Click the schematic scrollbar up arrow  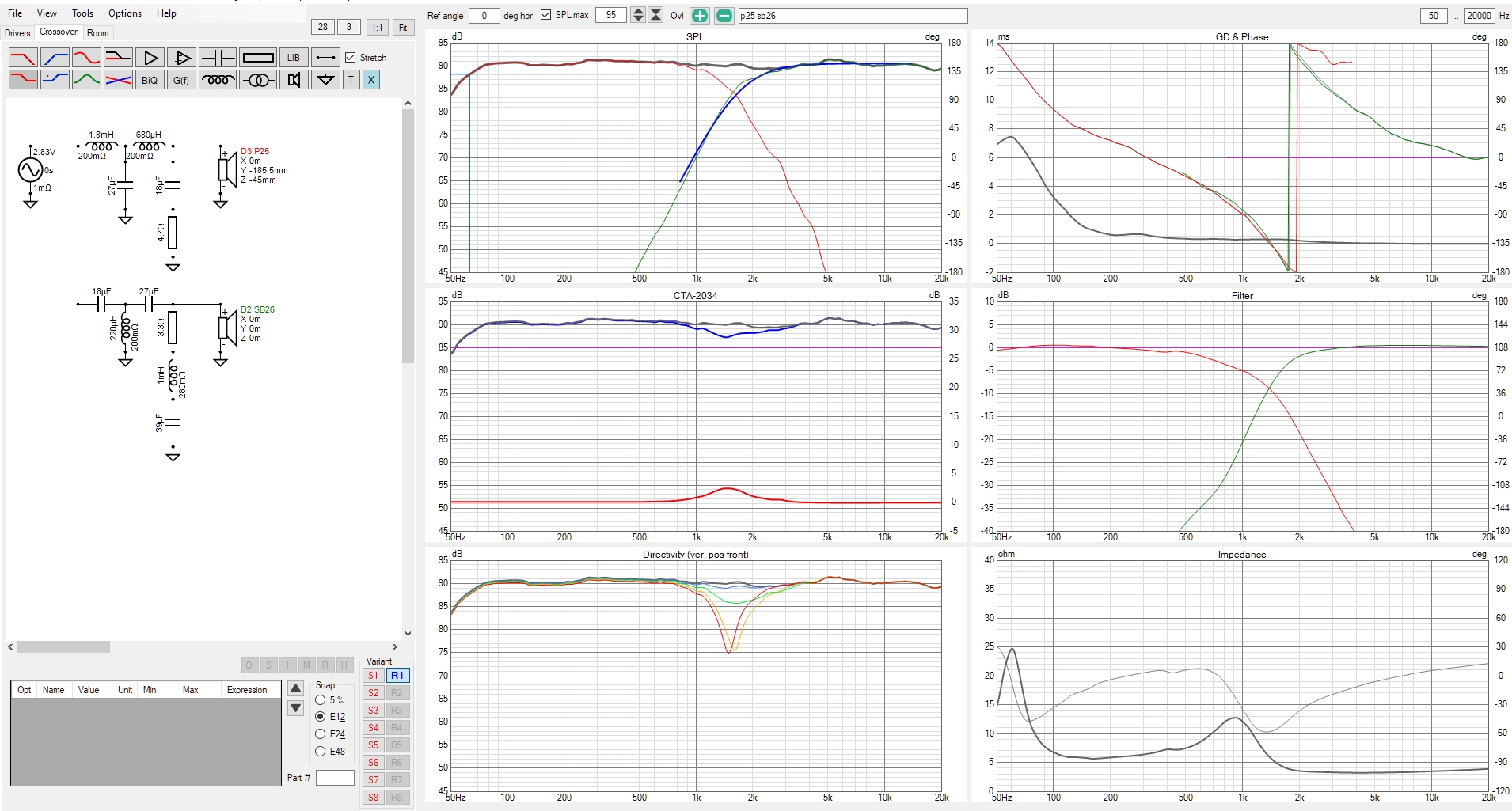click(x=408, y=103)
